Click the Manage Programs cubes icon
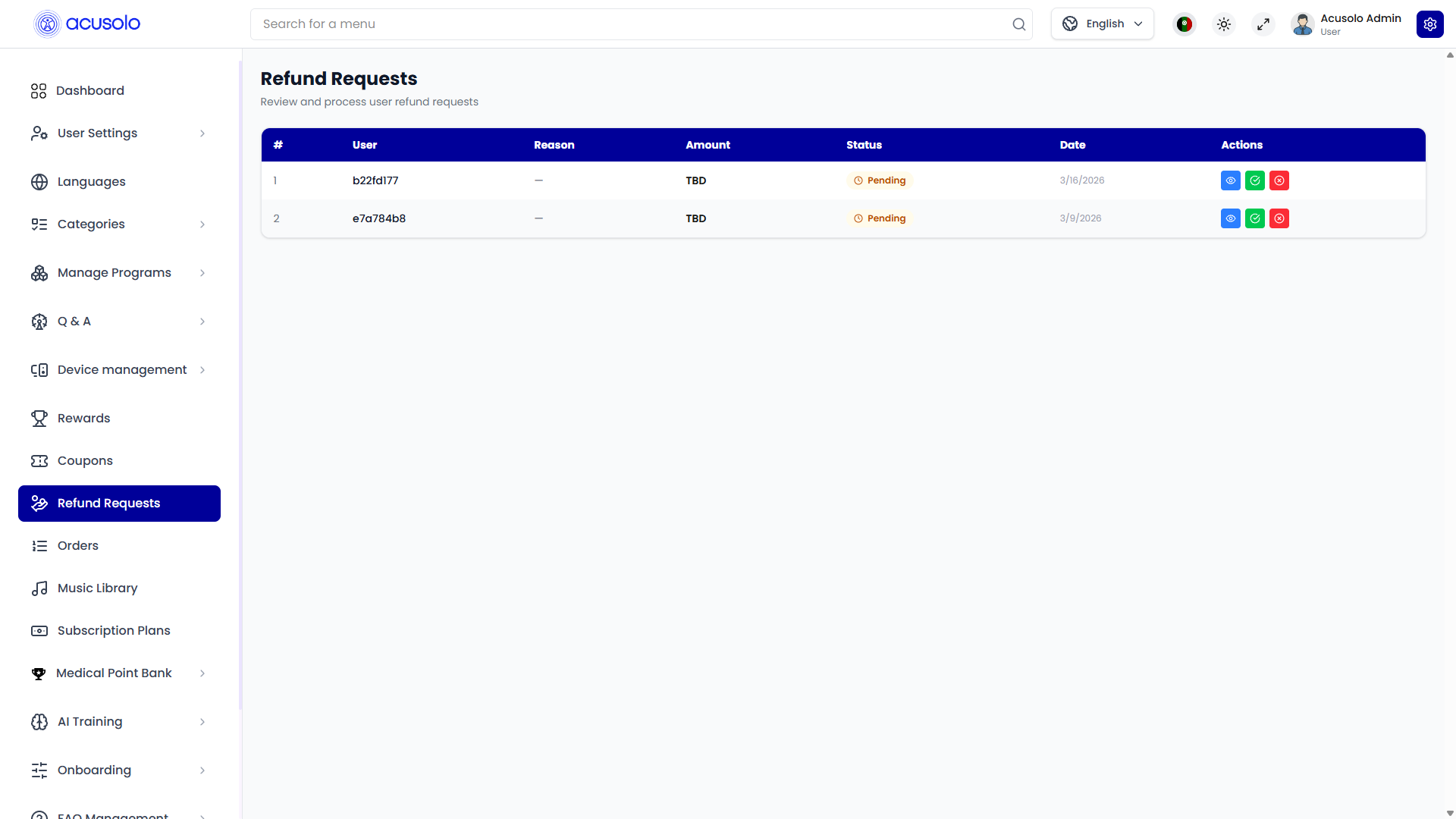The width and height of the screenshot is (1456, 819). [39, 273]
